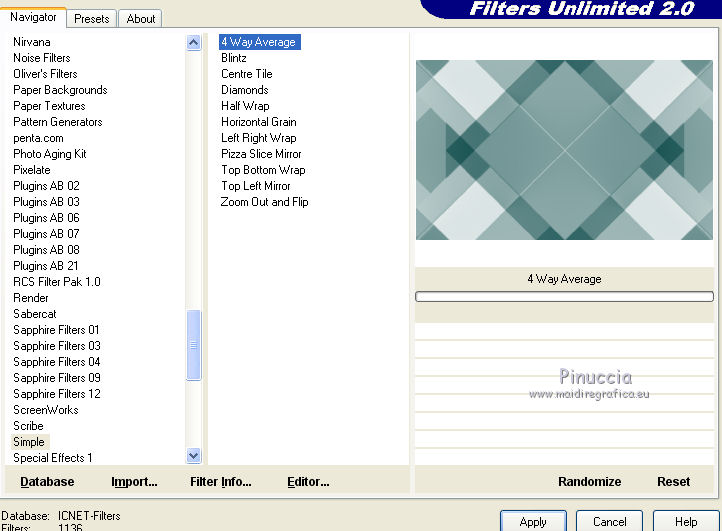The height and width of the screenshot is (531, 722).
Task: Select Sapphire Filters 04 category
Action: 57,362
